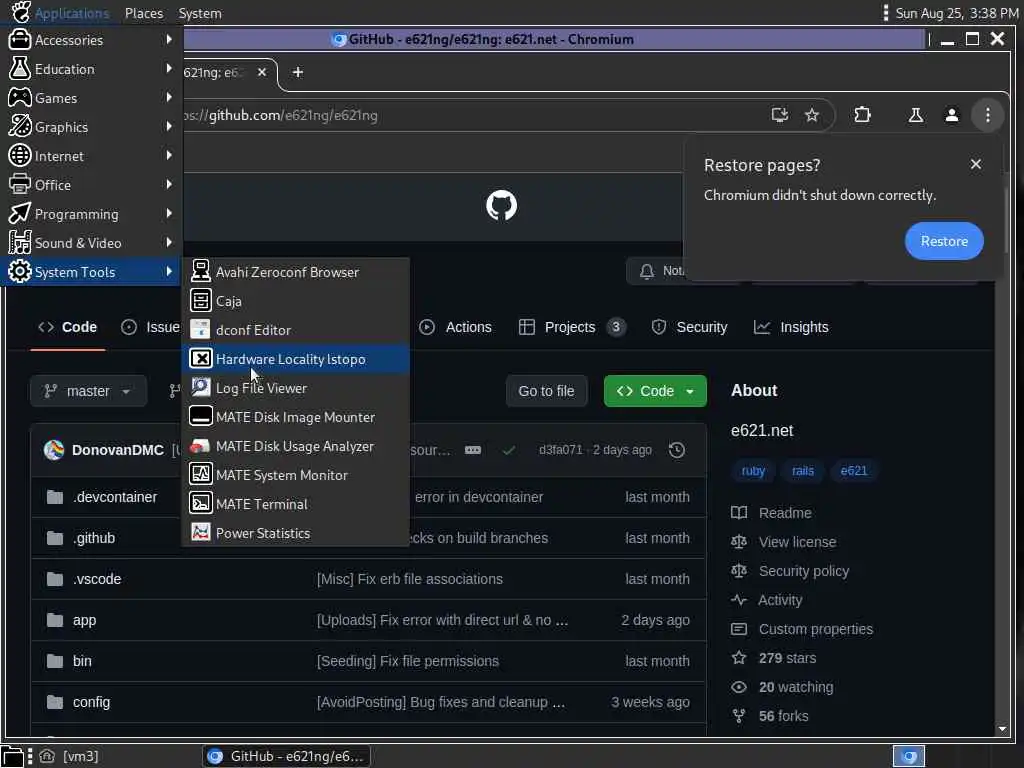Open the Security tab

pyautogui.click(x=689, y=327)
